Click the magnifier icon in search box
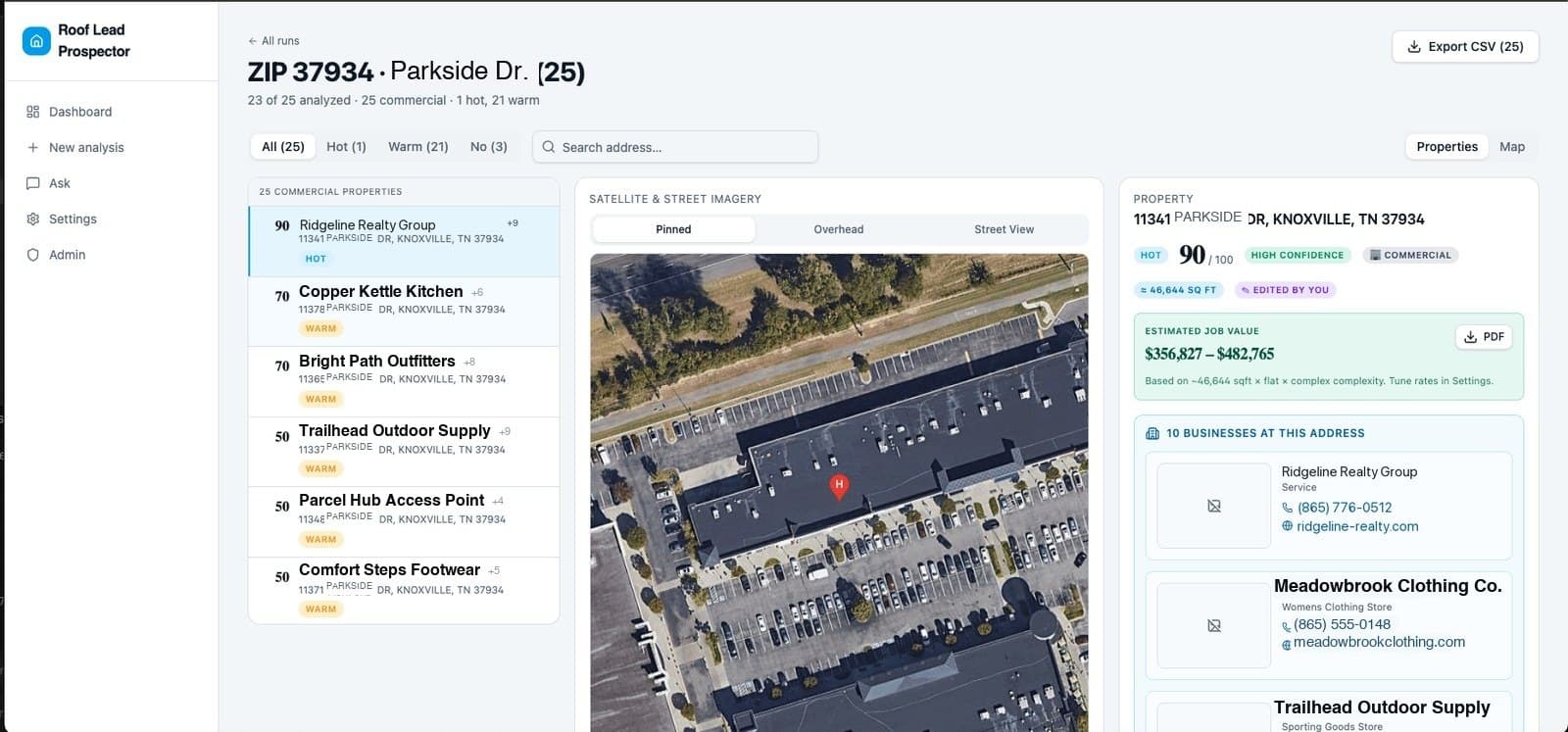Viewport: 1568px width, 732px height. point(549,147)
